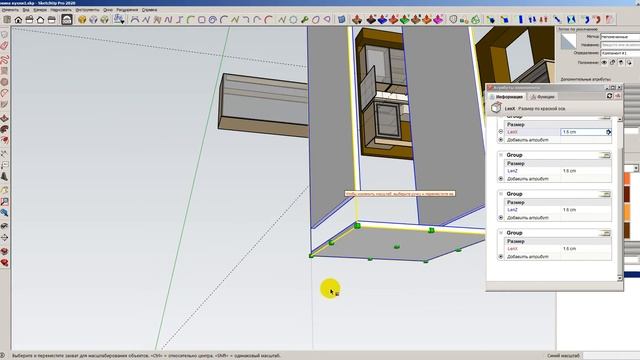
Task: Click the green recycle-style triangle icon
Action: click(476, 20)
